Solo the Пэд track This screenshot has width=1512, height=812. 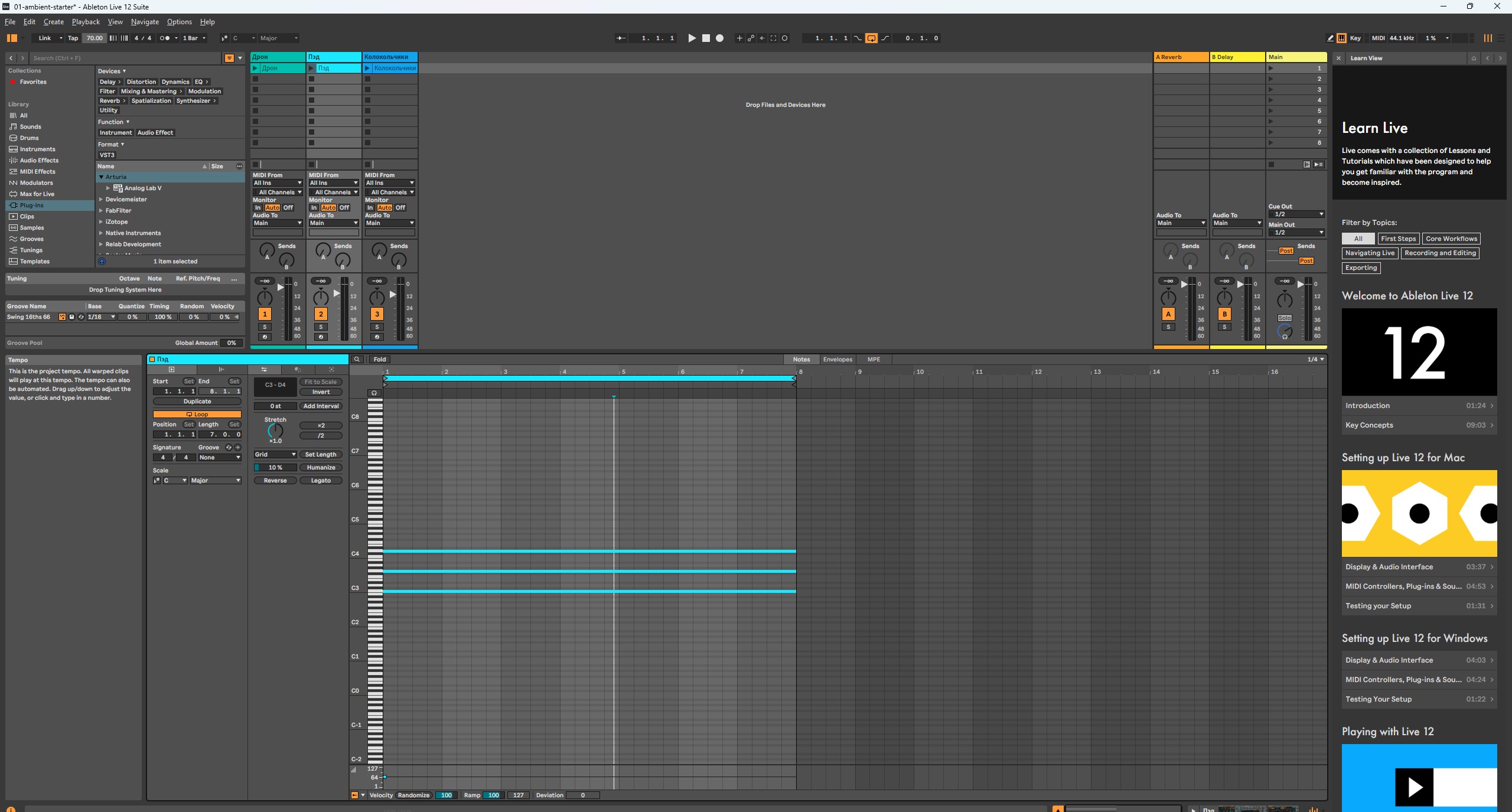click(x=321, y=327)
